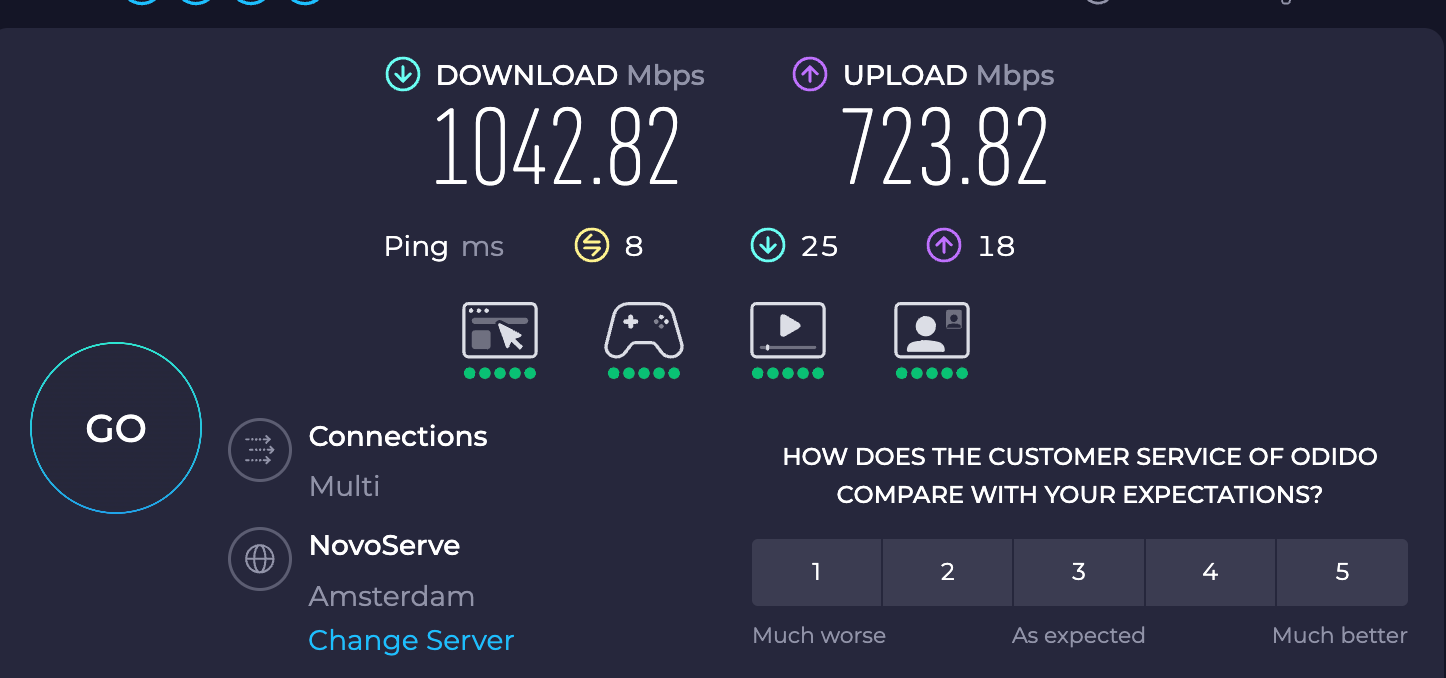Click the Multi connections label
Screen dimensions: 1446x678
point(345,487)
